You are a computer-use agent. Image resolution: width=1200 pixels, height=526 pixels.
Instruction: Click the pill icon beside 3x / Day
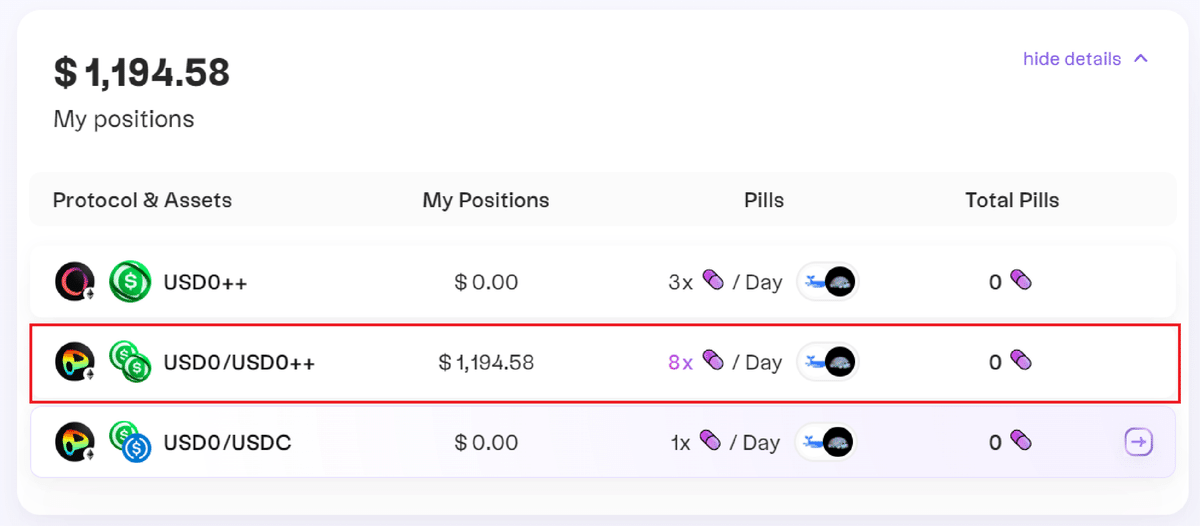point(713,281)
